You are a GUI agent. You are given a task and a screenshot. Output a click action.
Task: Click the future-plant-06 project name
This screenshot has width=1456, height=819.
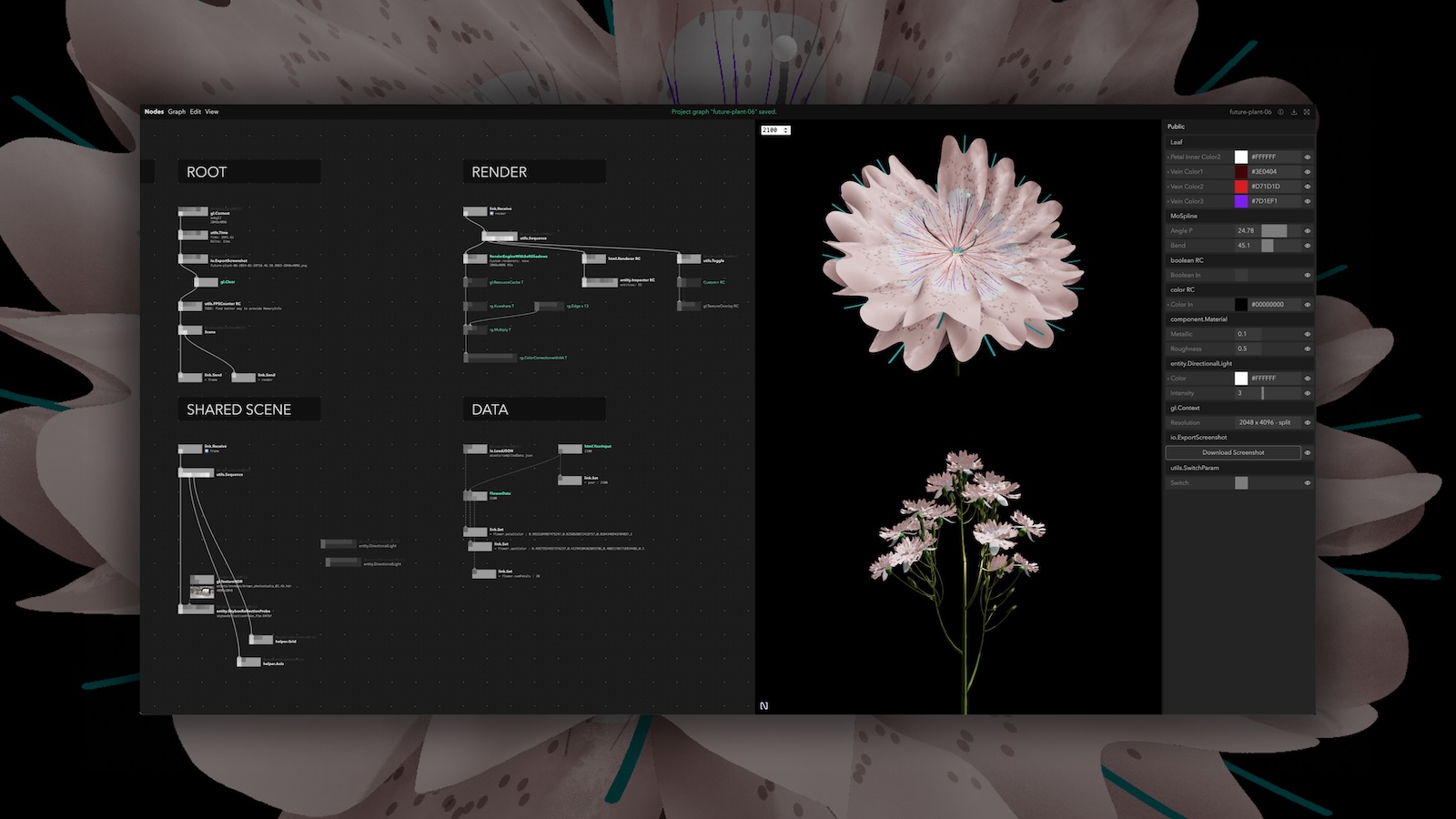pos(1250,112)
